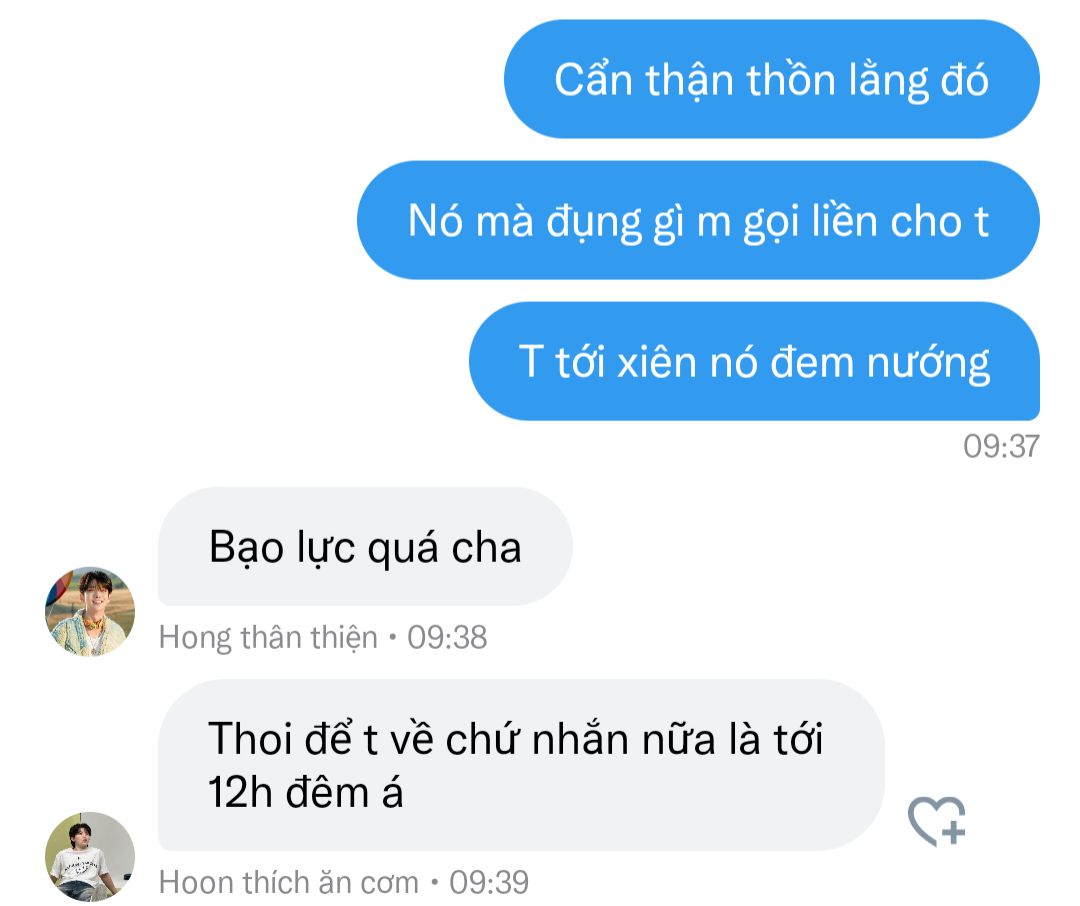Open Hong thân thiện's profile avatar
Image resolution: width=1080 pixels, height=906 pixels.
(x=90, y=612)
